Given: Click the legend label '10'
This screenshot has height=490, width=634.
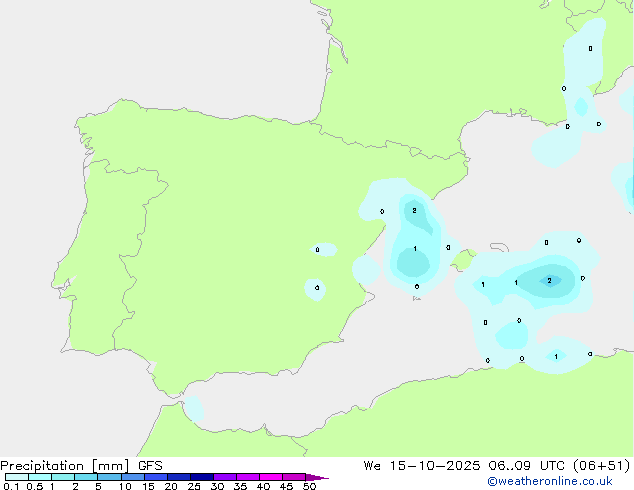Looking at the screenshot, I should [x=125, y=486].
